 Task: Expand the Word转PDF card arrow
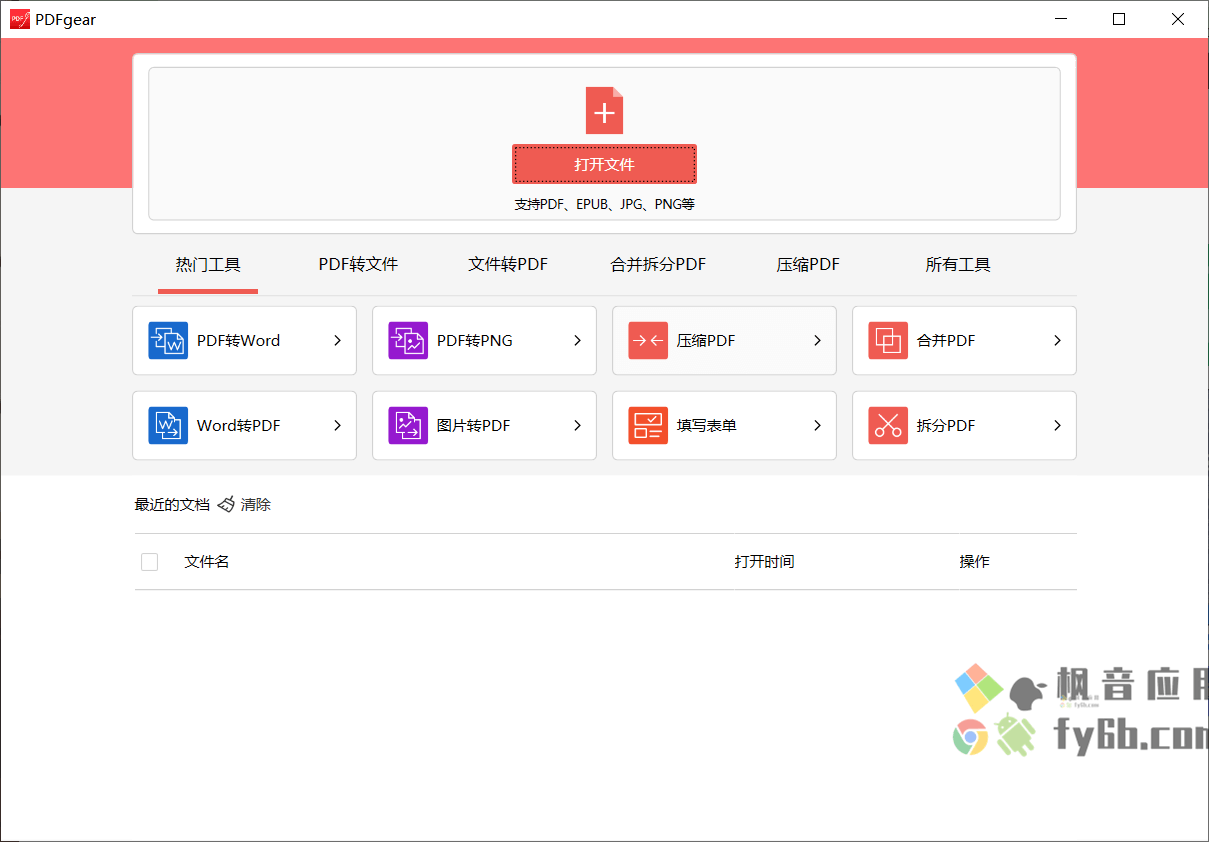coord(337,426)
